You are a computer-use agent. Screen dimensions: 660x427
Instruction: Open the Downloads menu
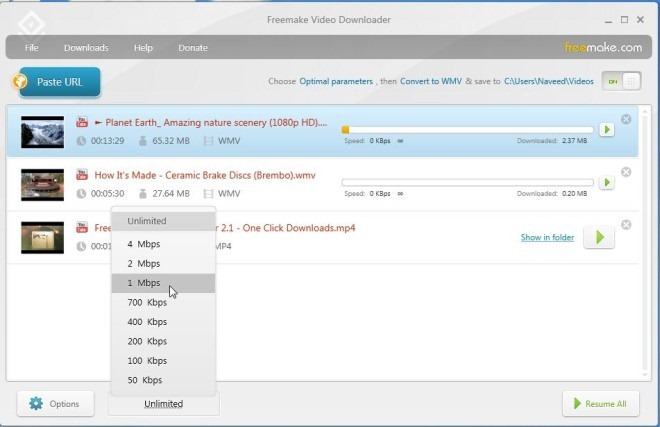pyautogui.click(x=86, y=48)
